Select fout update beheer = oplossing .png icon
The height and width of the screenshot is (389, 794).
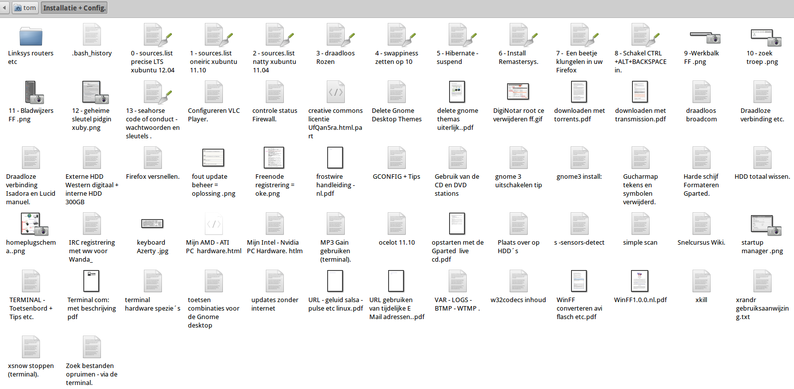pyautogui.click(x=213, y=159)
